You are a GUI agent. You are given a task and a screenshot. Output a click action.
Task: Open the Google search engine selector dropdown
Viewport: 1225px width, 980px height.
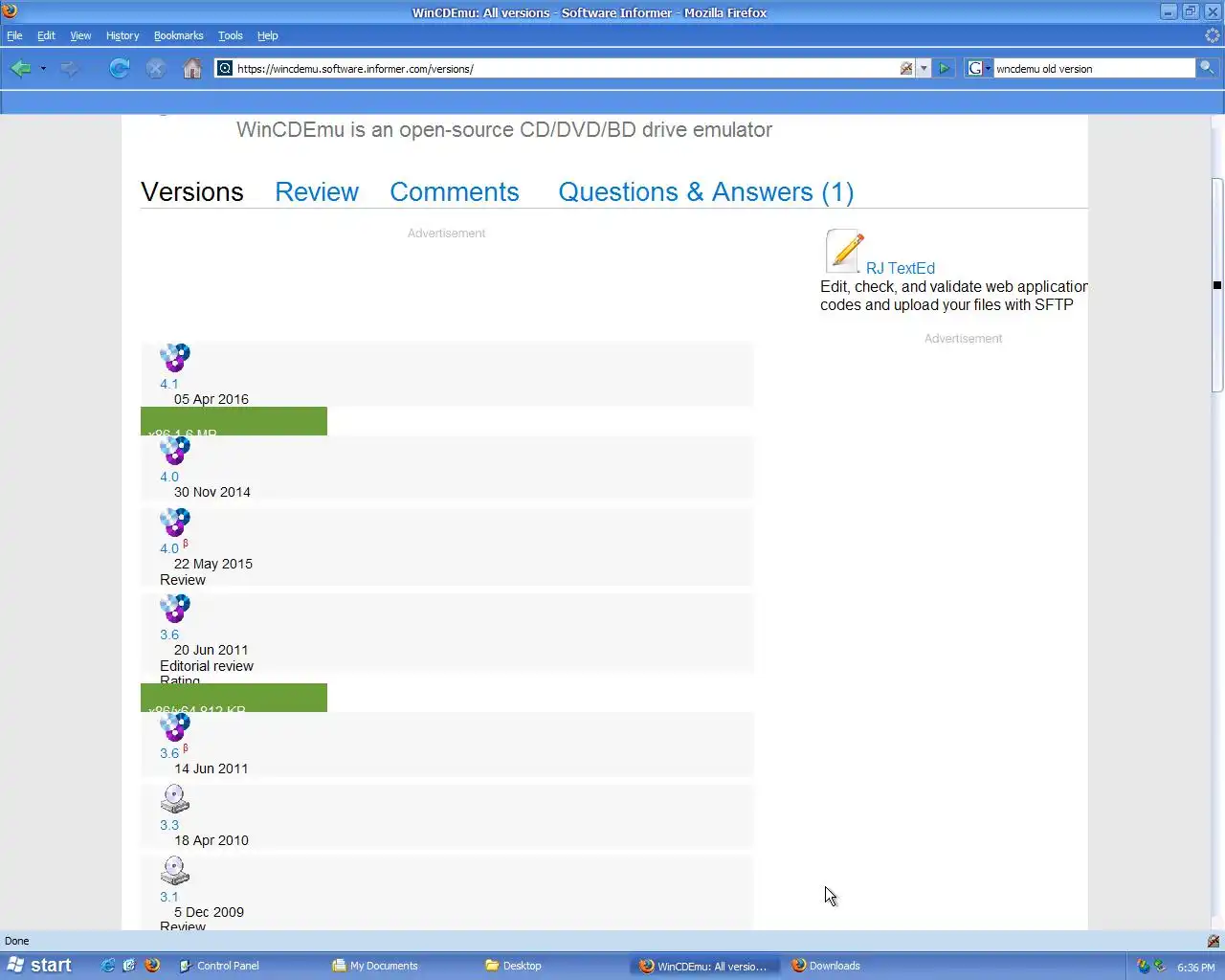[978, 68]
